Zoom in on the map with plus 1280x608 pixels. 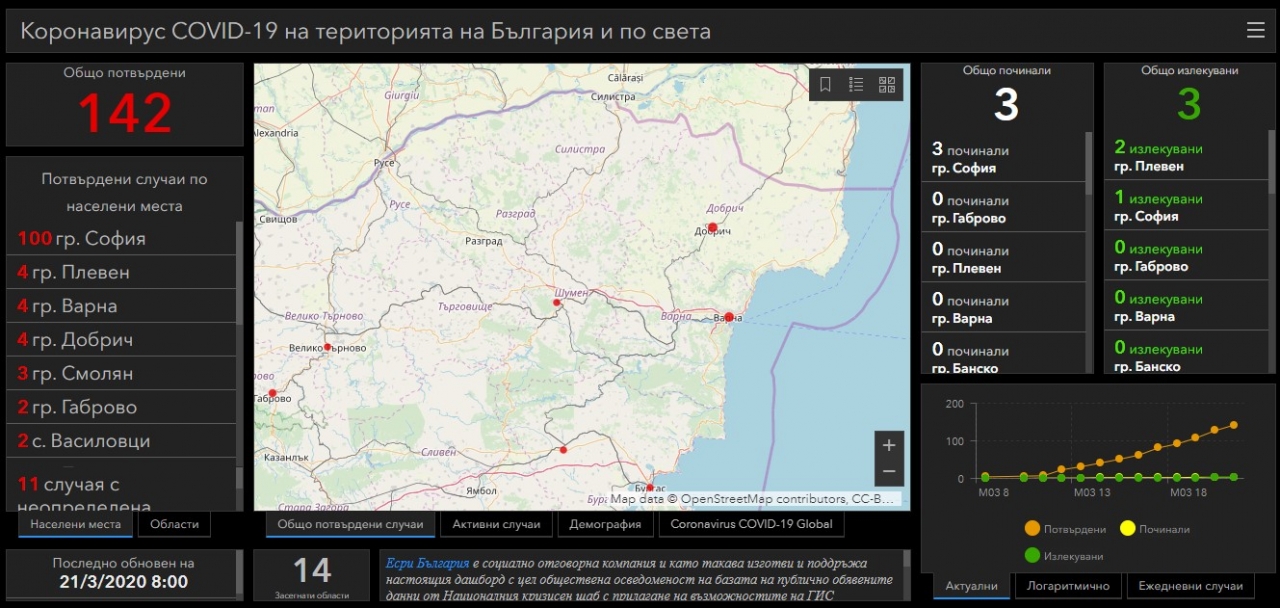point(889,445)
